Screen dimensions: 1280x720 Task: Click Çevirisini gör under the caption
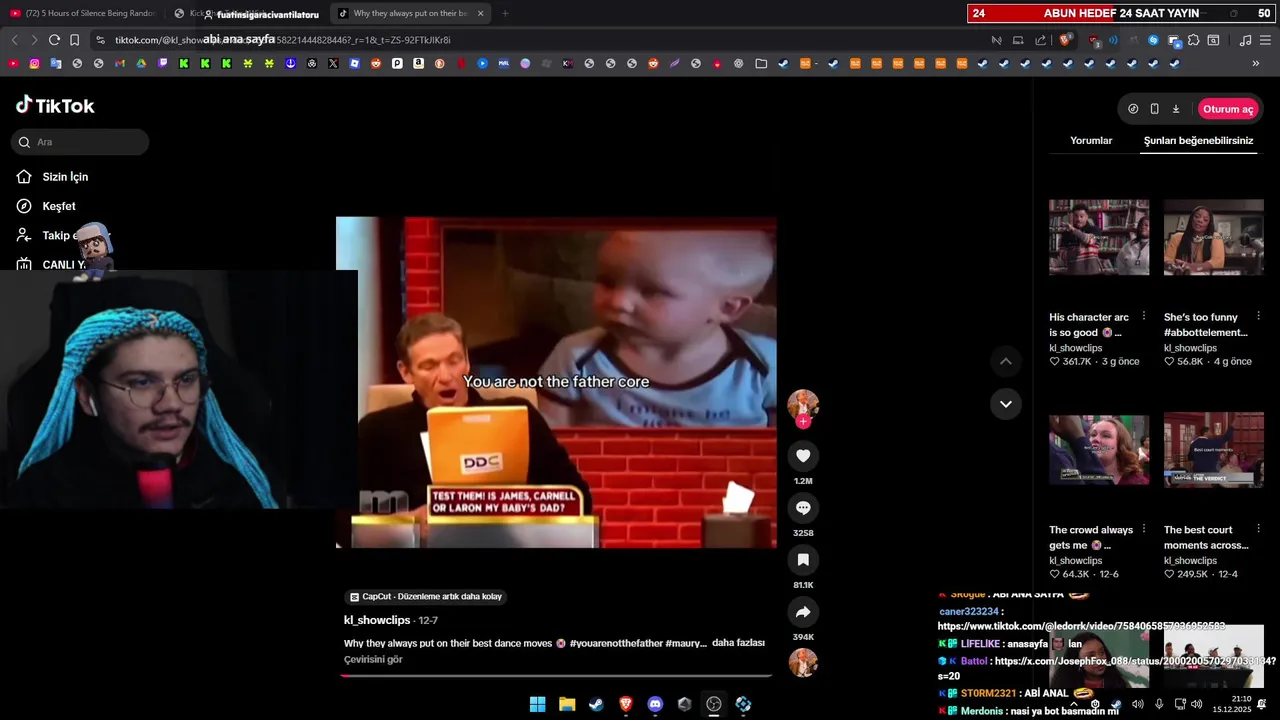pos(373,660)
